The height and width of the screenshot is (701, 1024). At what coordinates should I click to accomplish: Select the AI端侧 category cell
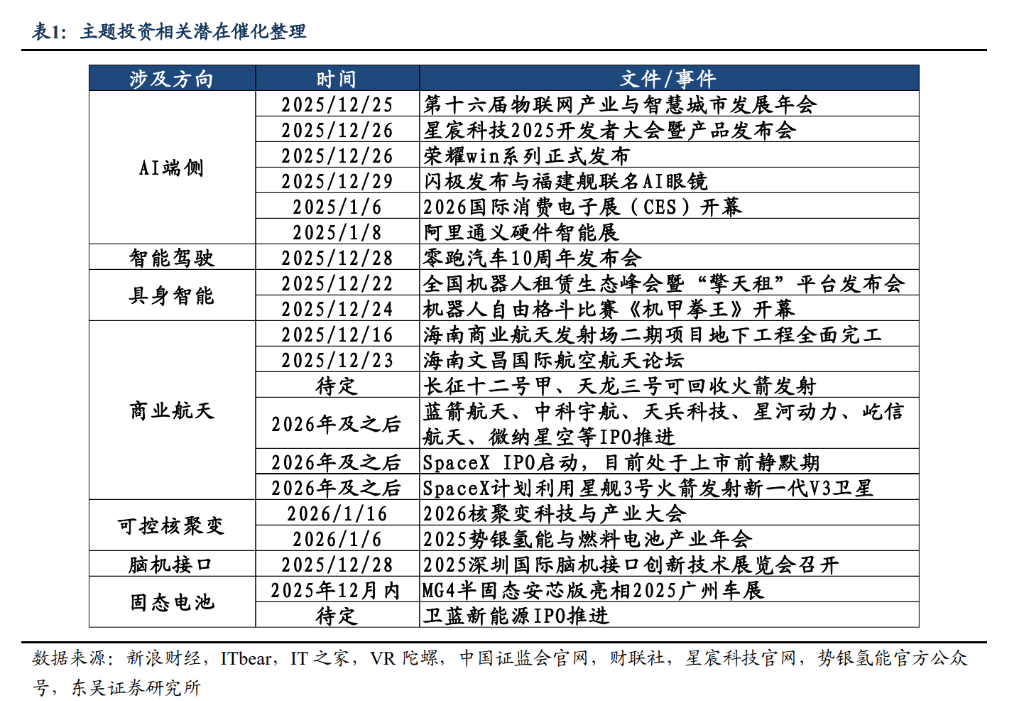[x=172, y=168]
